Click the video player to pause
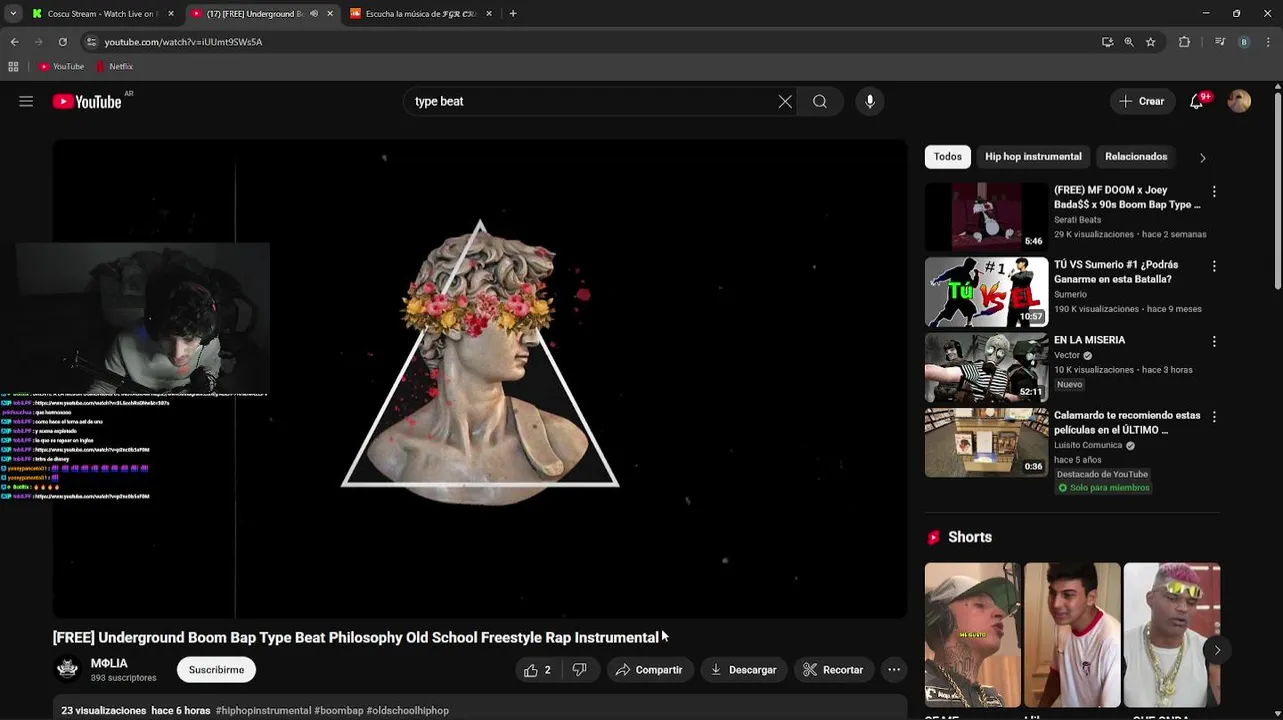Viewport: 1283px width, 720px height. 480,378
